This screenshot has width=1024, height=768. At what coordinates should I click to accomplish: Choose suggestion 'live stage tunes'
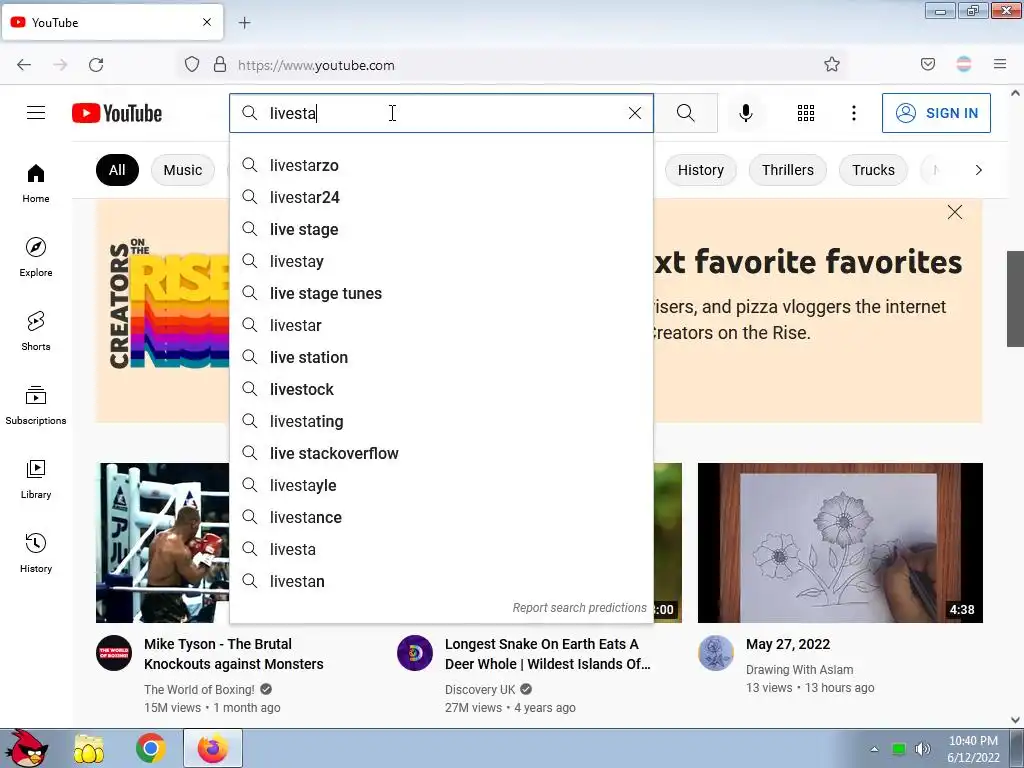(x=441, y=293)
